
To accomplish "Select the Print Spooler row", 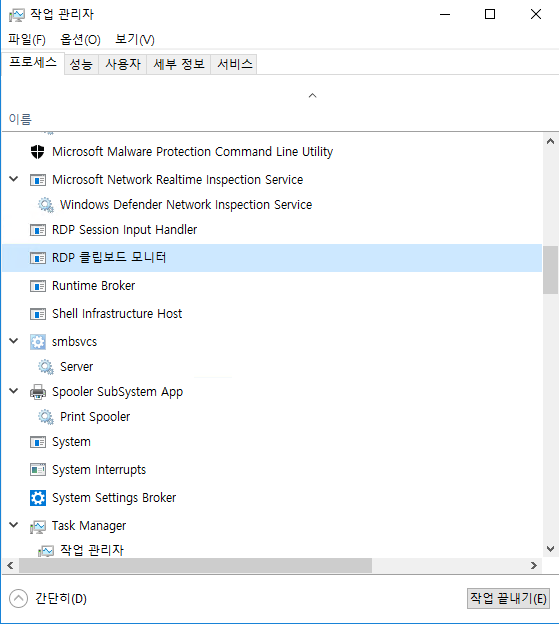I will tap(272, 417).
